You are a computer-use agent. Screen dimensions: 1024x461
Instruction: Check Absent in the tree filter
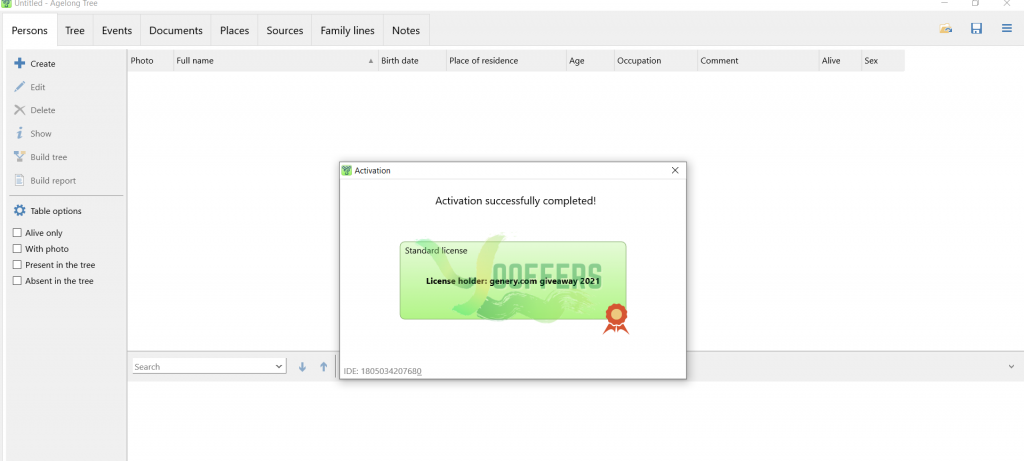tap(18, 281)
